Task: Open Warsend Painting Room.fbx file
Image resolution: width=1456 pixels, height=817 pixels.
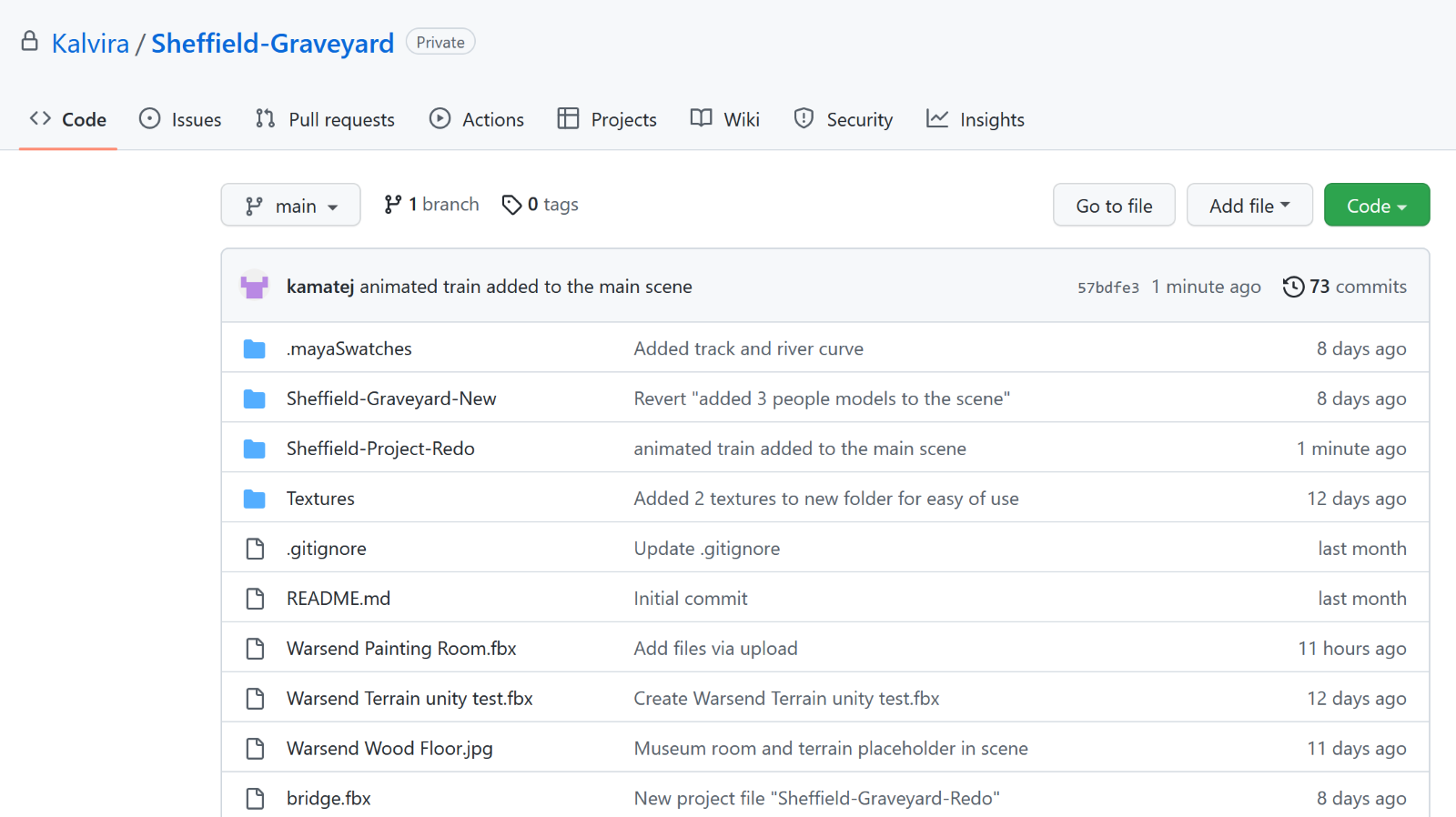Action: coord(401,649)
